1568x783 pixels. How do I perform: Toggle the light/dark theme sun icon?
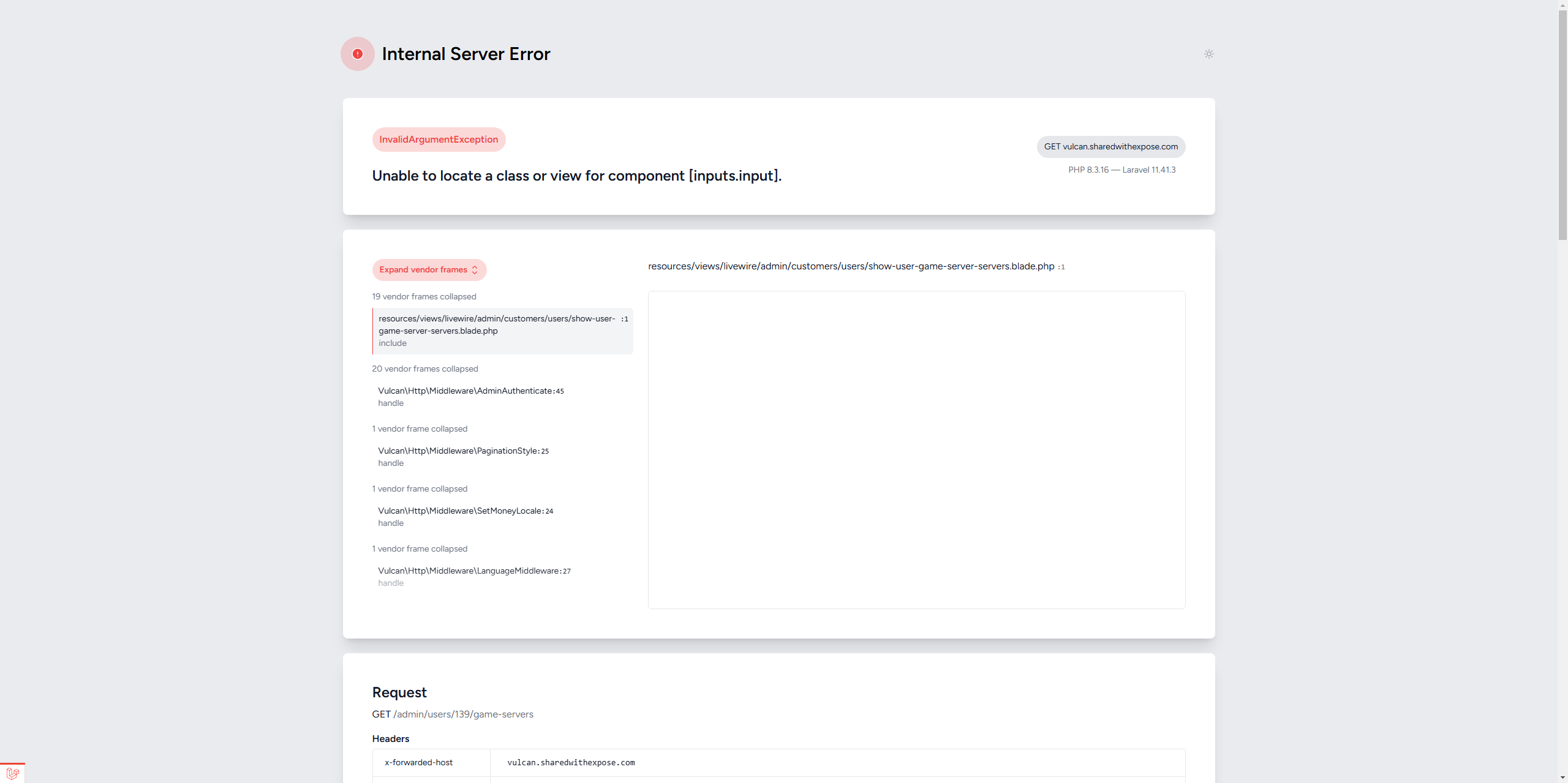pos(1208,54)
